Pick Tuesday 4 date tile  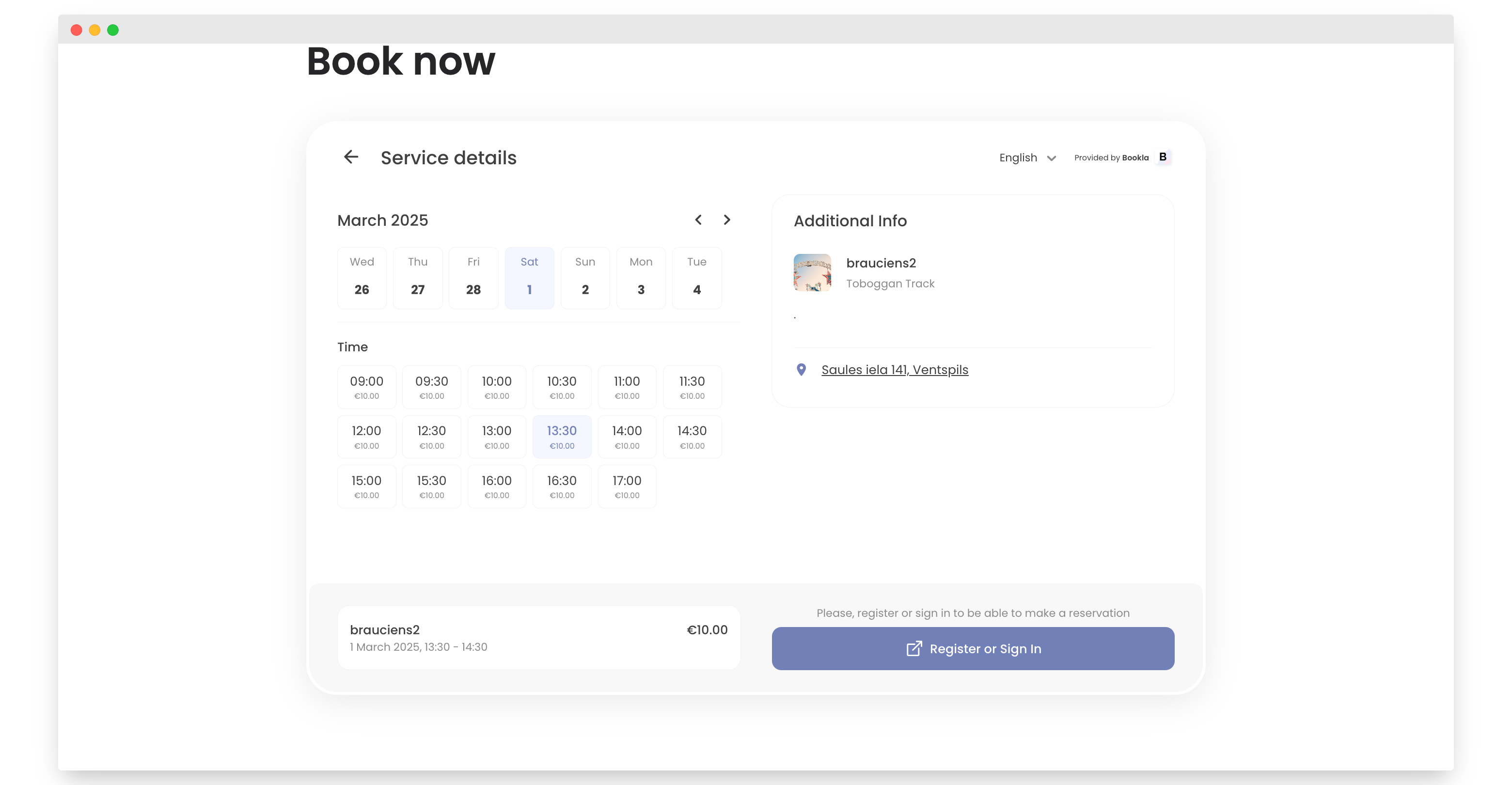[x=696, y=278]
